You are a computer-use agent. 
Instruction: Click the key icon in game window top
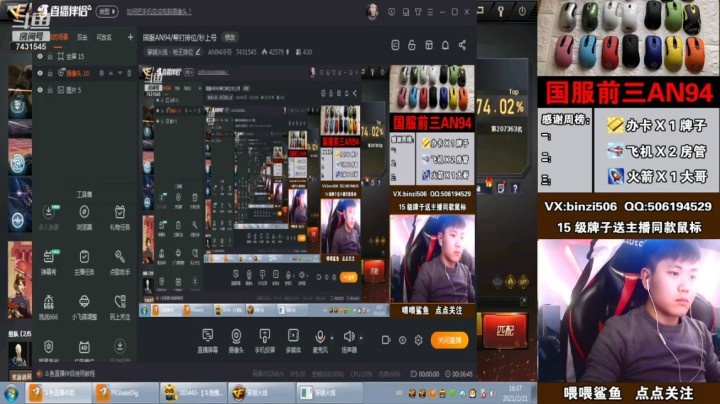[x=501, y=11]
